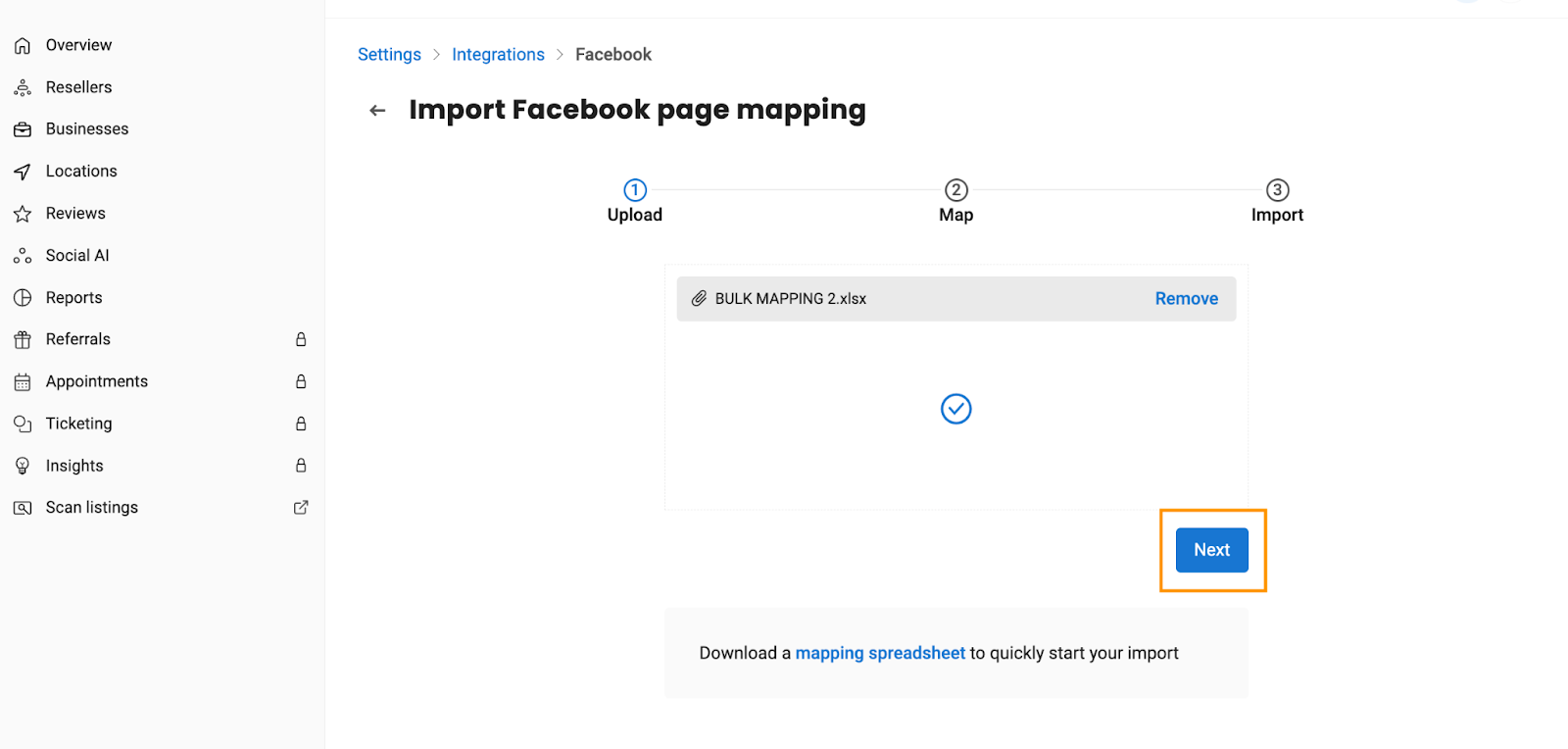This screenshot has width=1568, height=749.
Task: Click the lock icon beside Ticketing
Action: pyautogui.click(x=301, y=424)
